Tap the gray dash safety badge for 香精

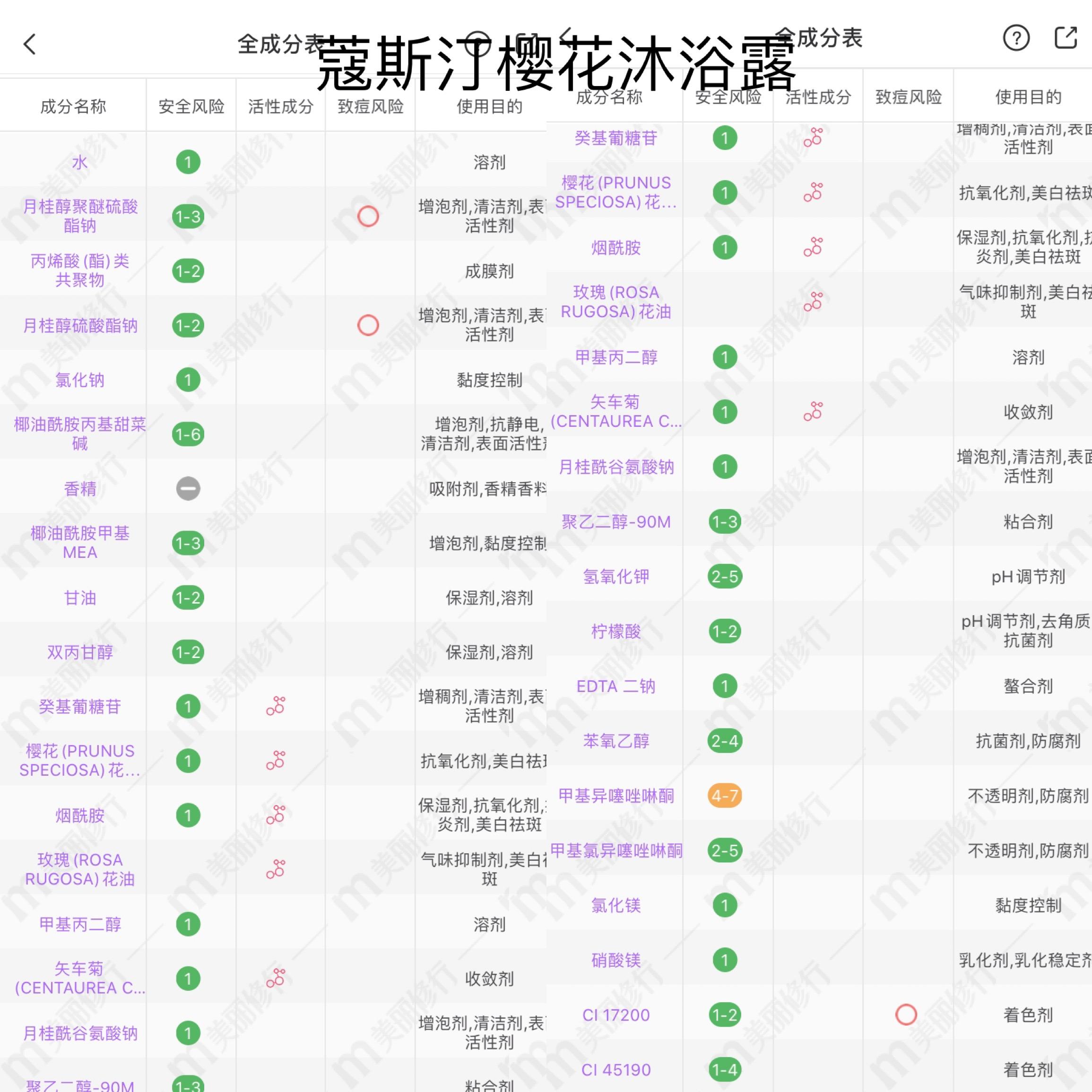tap(187, 489)
